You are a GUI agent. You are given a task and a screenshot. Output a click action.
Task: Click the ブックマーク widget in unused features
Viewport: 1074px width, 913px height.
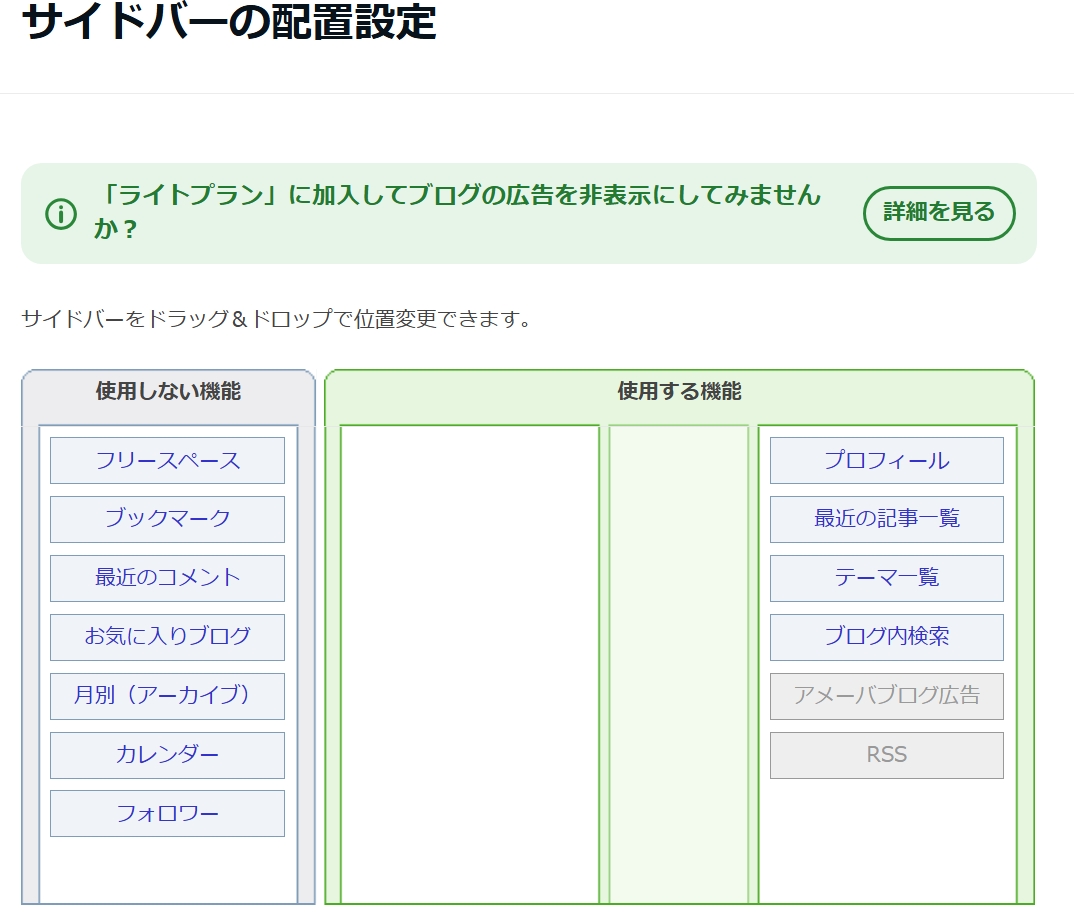pyautogui.click(x=166, y=519)
